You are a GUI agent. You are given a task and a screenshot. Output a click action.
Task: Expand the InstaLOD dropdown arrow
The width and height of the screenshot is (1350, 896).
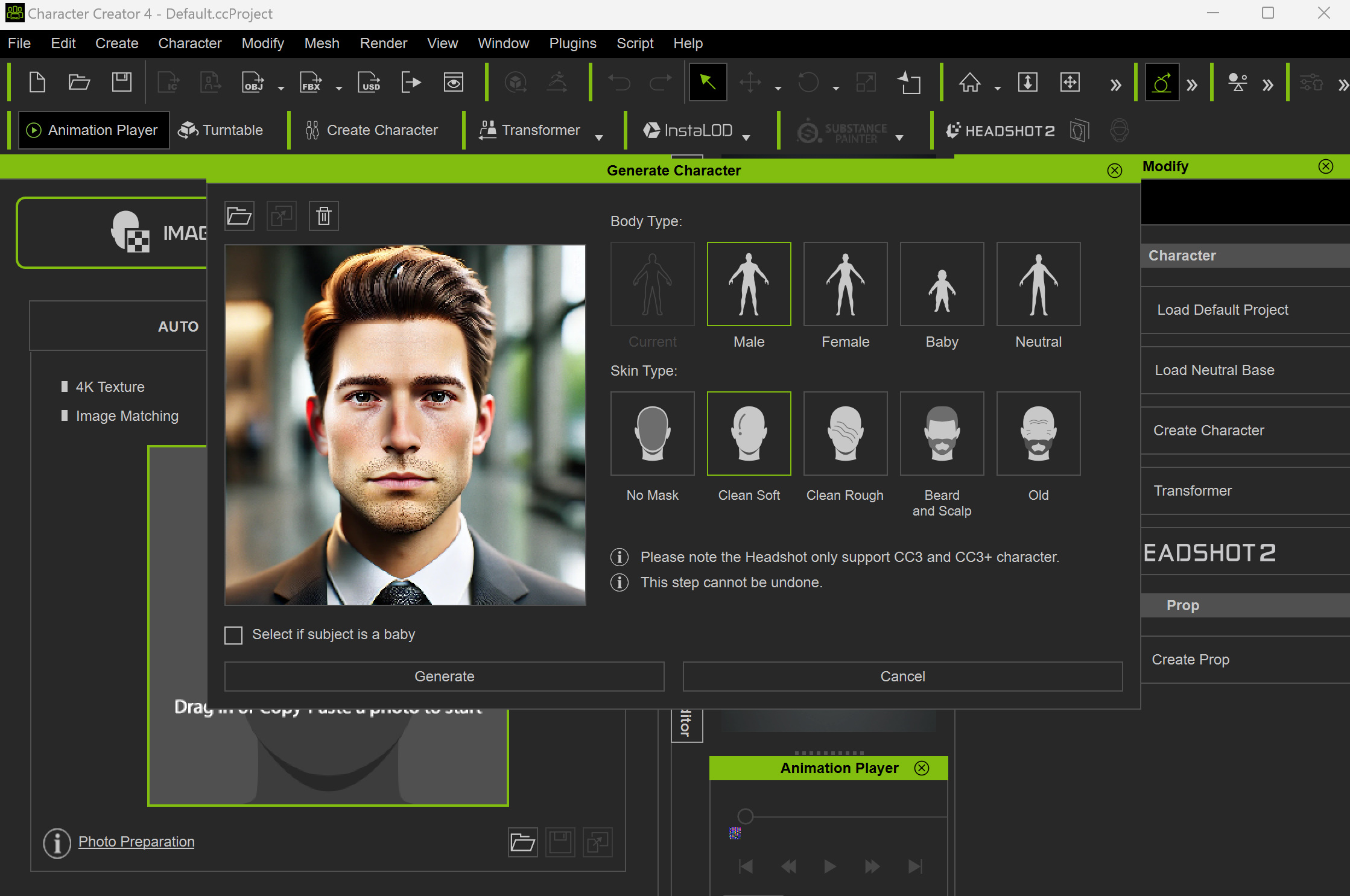point(746,137)
